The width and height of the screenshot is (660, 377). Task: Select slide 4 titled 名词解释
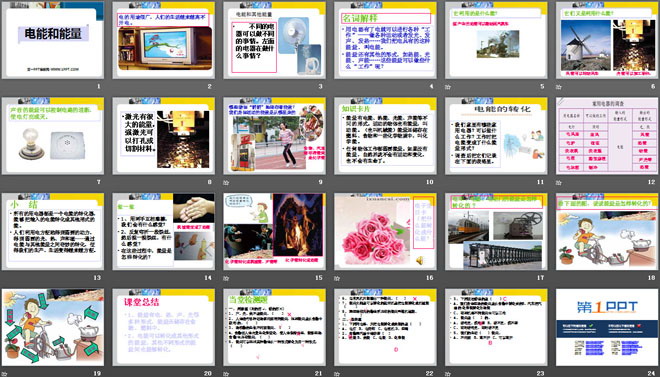[x=386, y=40]
